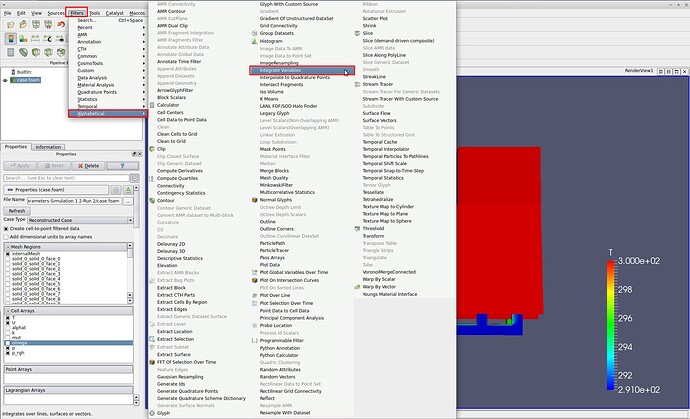This screenshot has width=690, height=419.
Task: Expand the Recent filters submenu
Action: (x=108, y=27)
